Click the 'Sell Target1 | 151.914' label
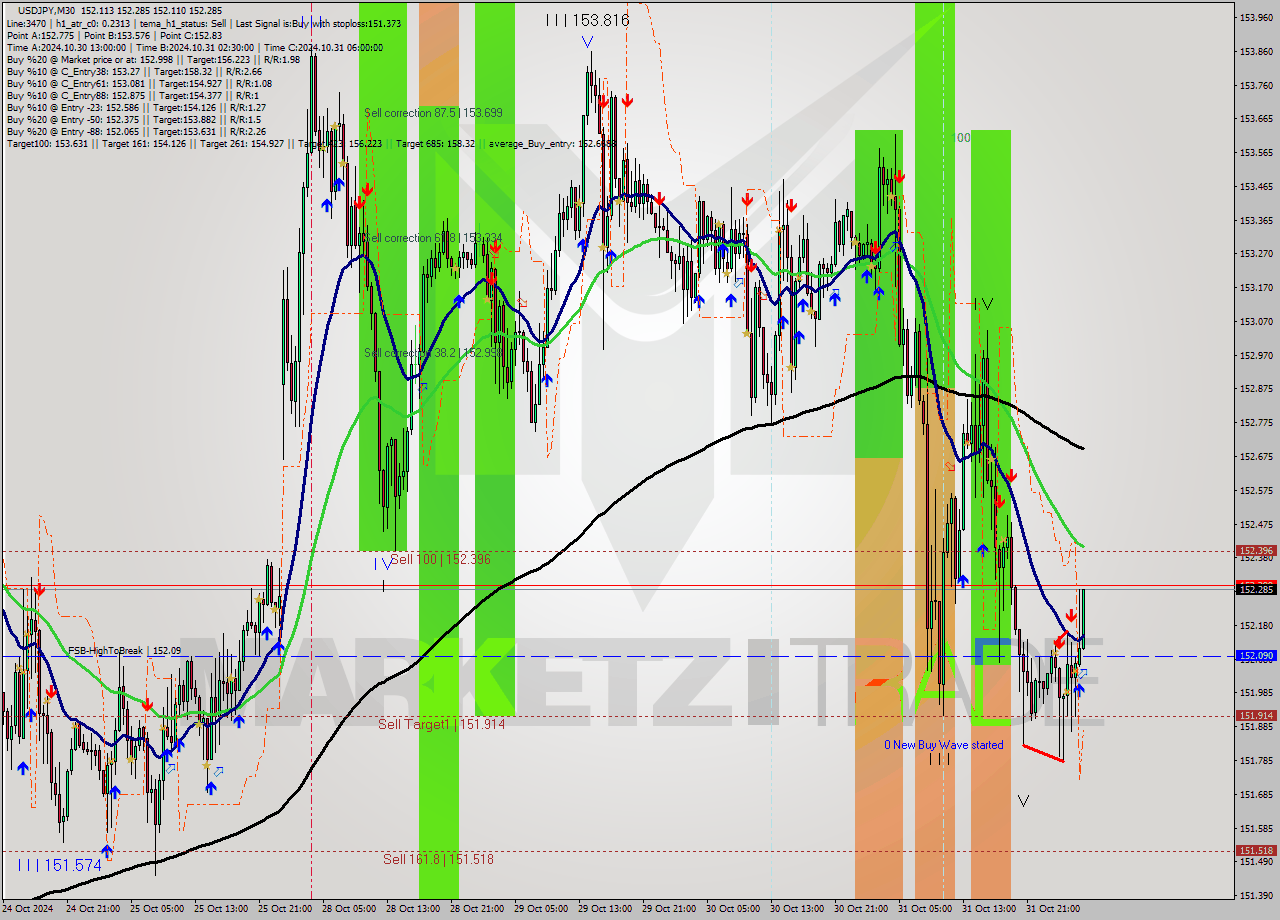The image size is (1280, 920). pyautogui.click(x=441, y=724)
